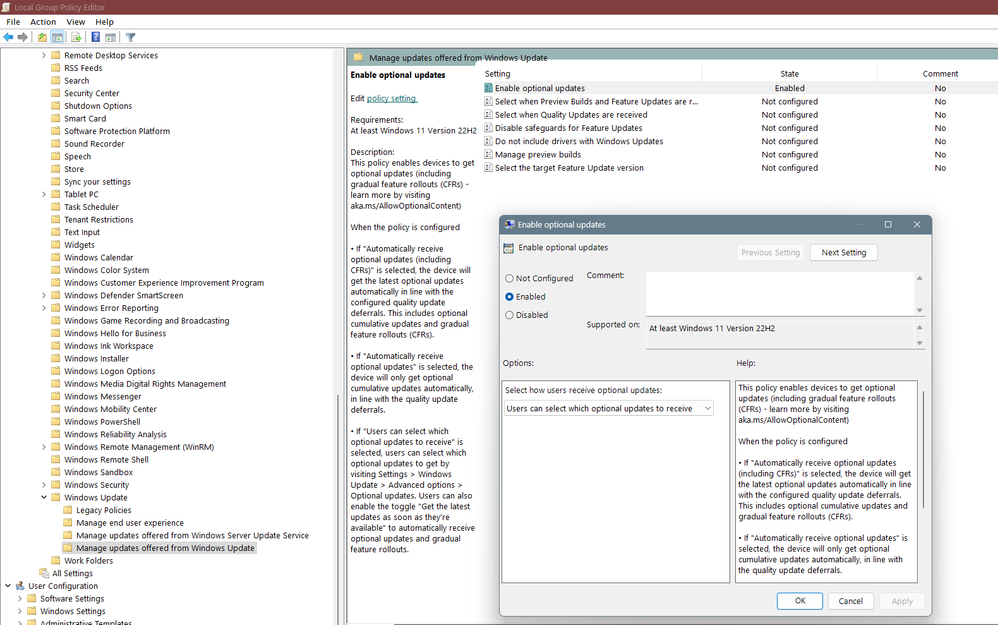Viewport: 998px width, 625px height.
Task: Open the View menu
Action: [x=76, y=22]
